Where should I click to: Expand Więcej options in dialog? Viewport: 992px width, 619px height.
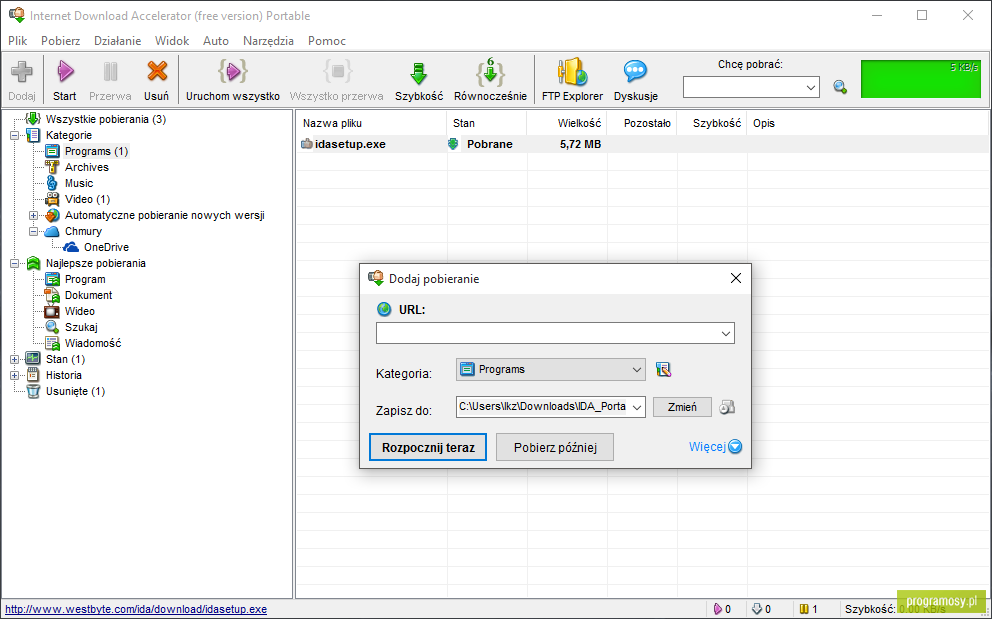click(715, 447)
